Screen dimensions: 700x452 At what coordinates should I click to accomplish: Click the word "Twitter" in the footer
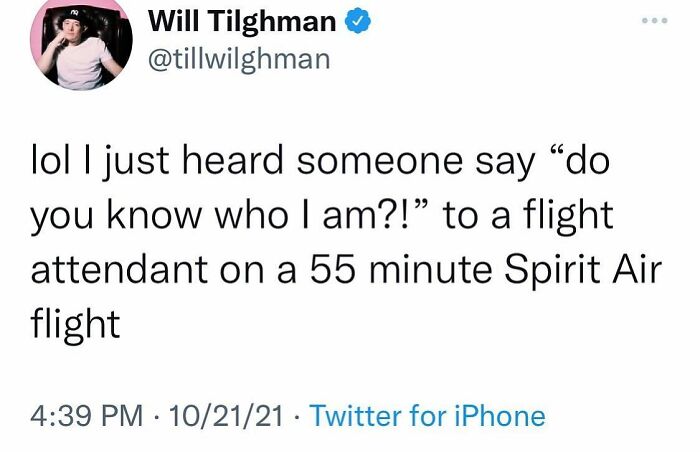(x=355, y=415)
